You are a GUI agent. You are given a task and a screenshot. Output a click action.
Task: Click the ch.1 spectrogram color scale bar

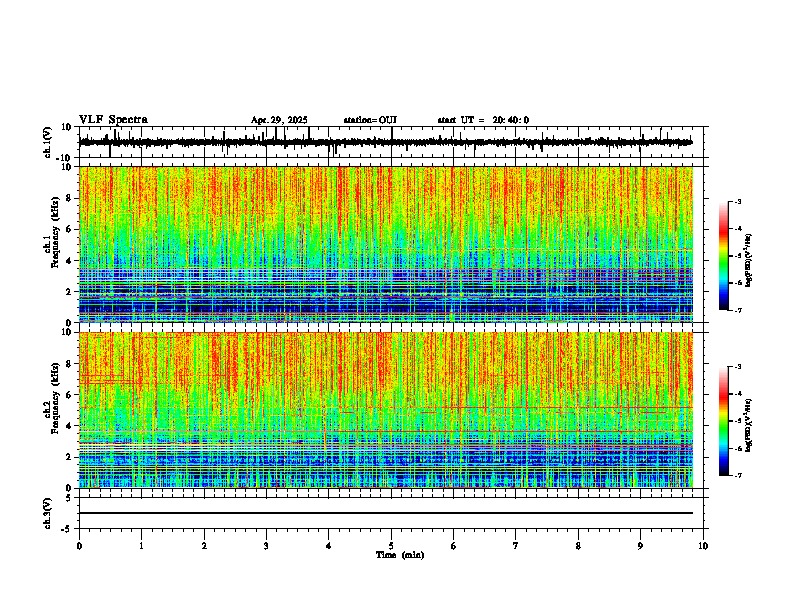(x=723, y=256)
